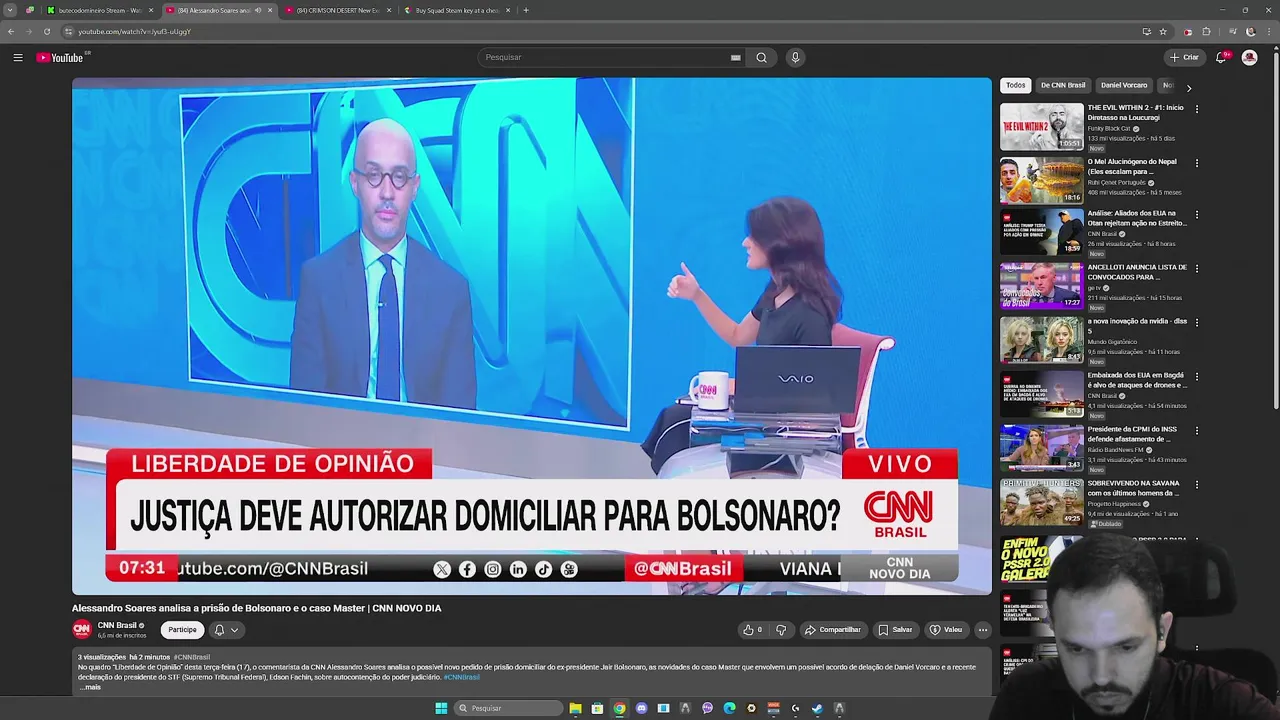This screenshot has height=720, width=1280.
Task: Open Microsoft Edge from taskbar
Action: tap(729, 708)
